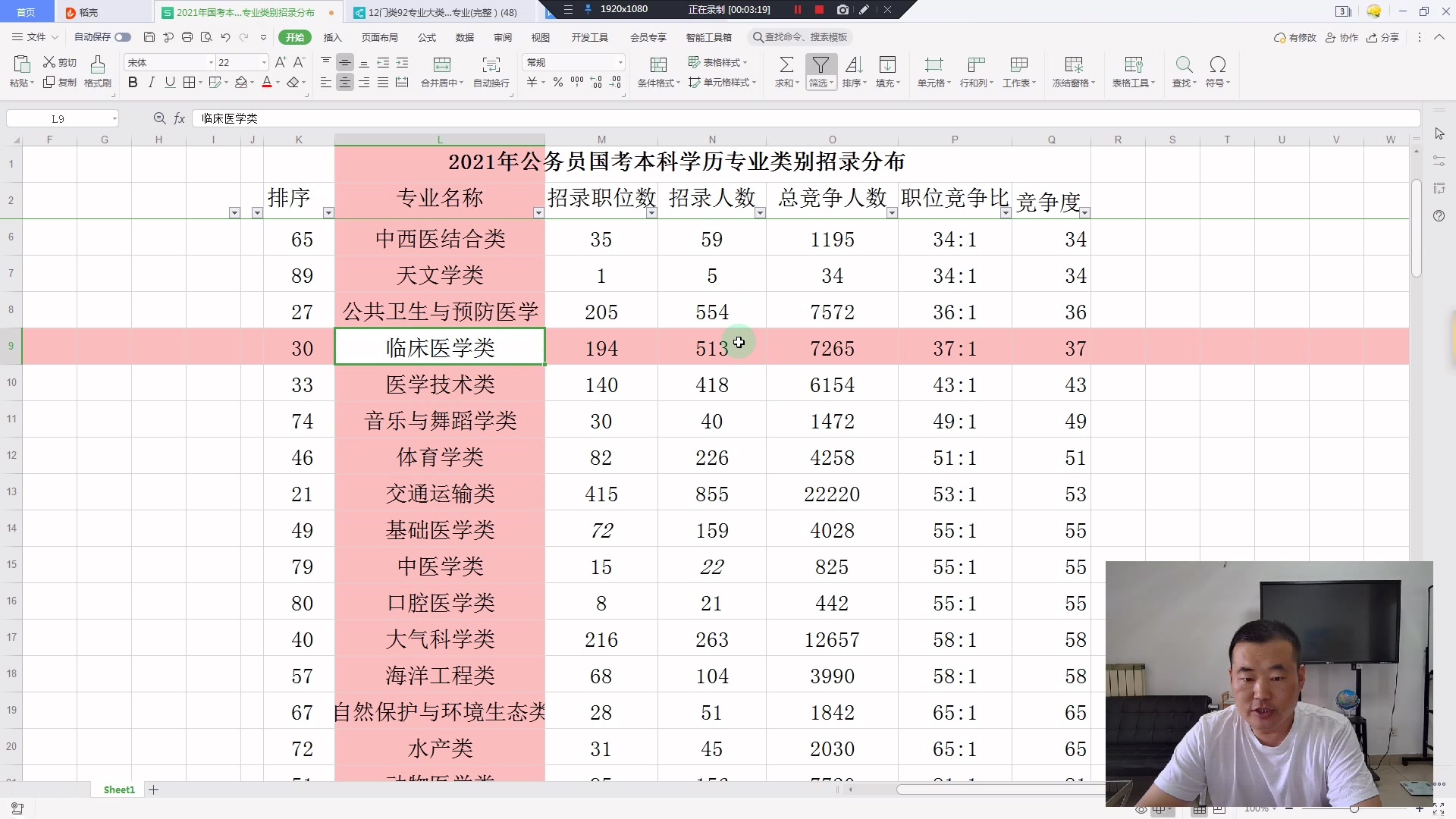Image resolution: width=1456 pixels, height=819 pixels.
Task: Click the AutoSum (求和) sigma icon
Action: tap(787, 64)
